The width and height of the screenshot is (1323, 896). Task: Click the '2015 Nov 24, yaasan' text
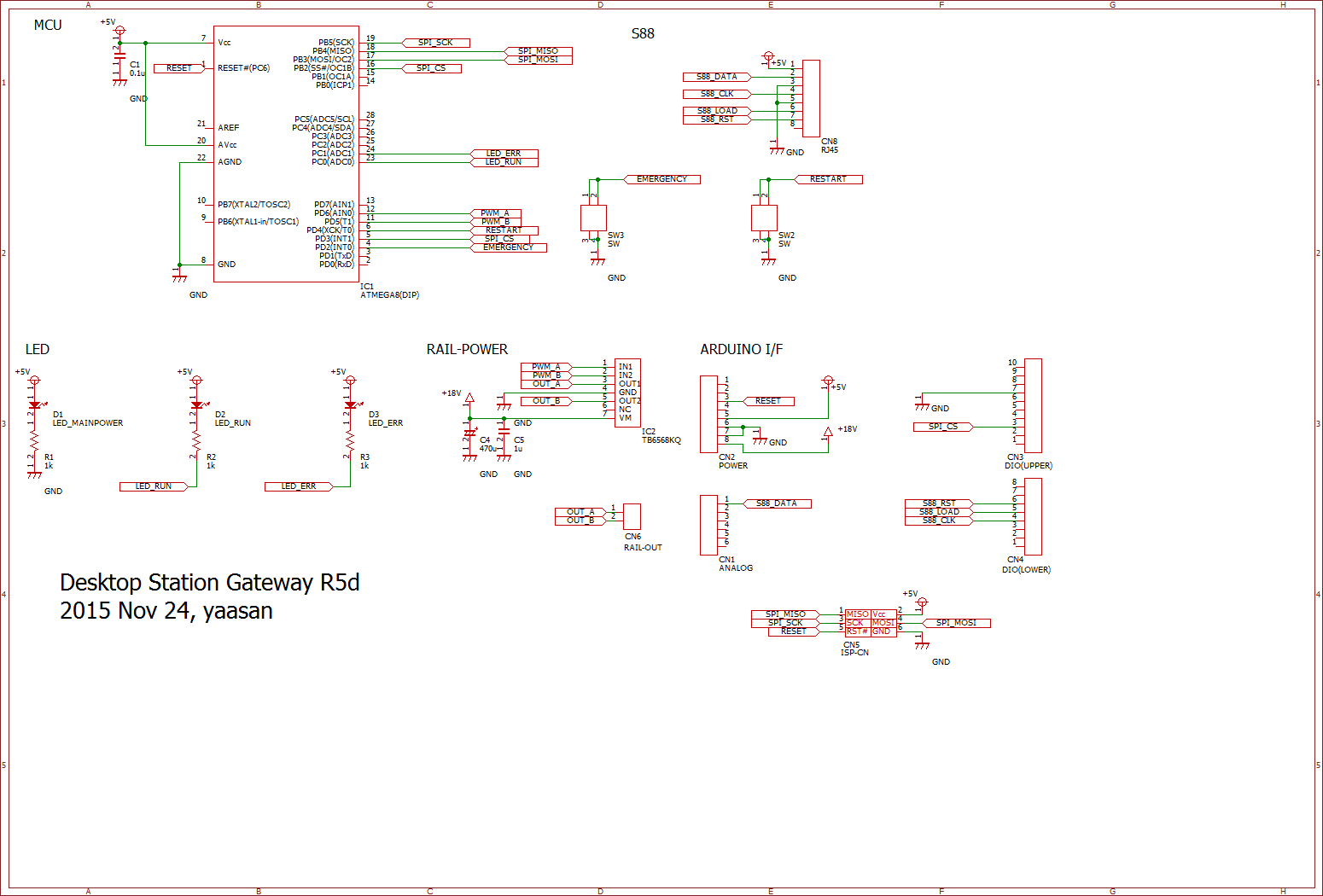(x=166, y=611)
